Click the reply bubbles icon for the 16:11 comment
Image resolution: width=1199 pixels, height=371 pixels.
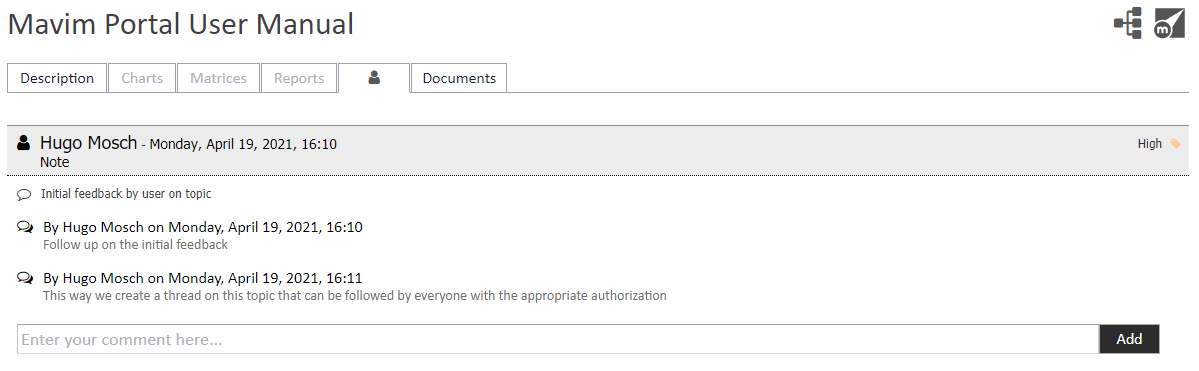tap(24, 278)
